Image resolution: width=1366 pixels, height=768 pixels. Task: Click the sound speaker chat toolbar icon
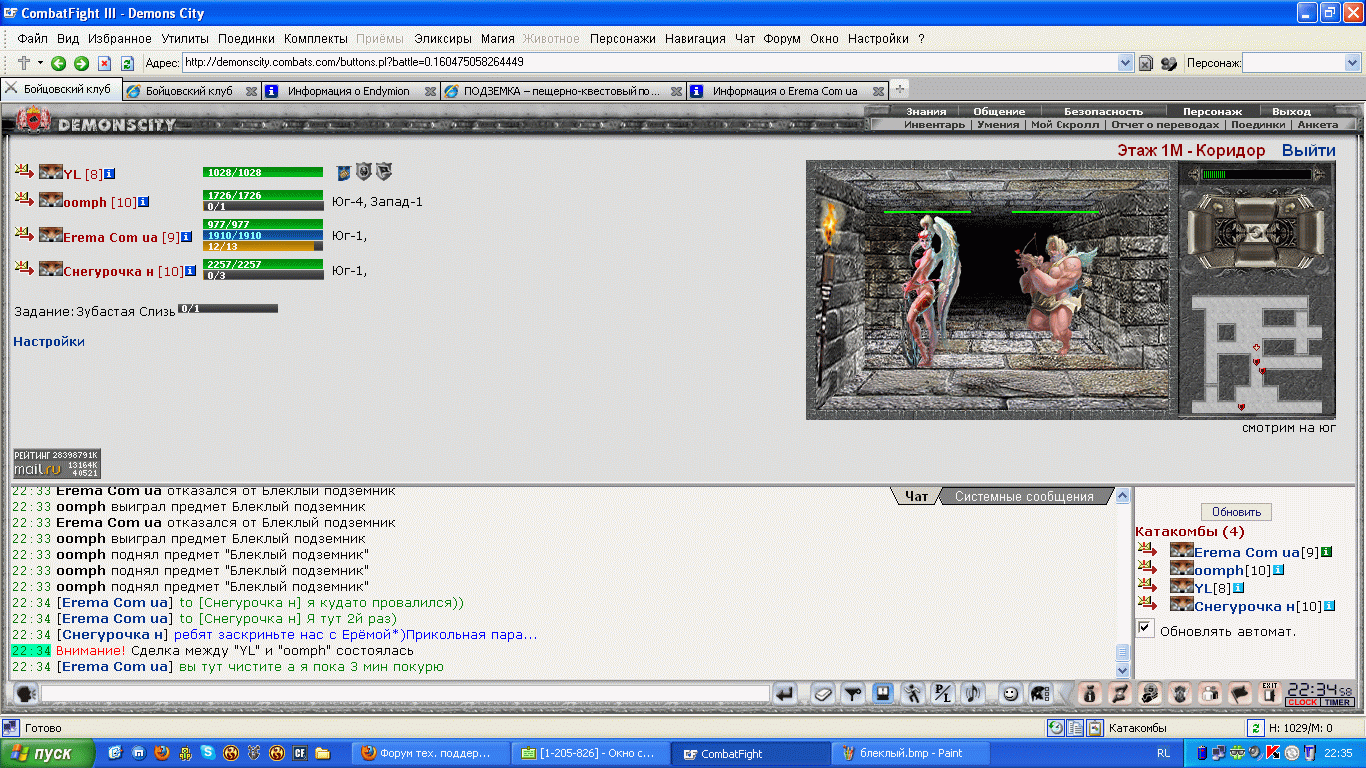[971, 693]
